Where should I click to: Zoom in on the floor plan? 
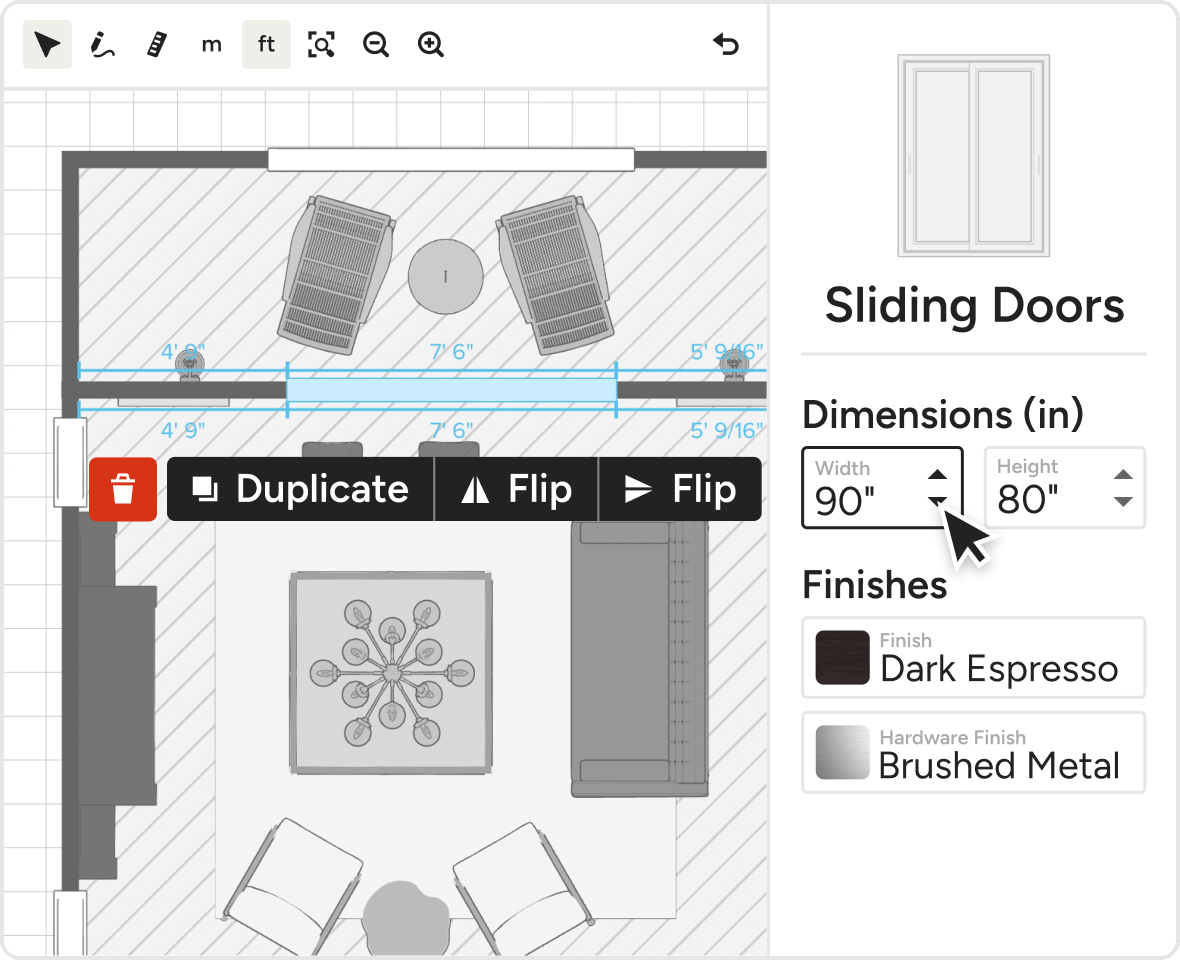[431, 45]
